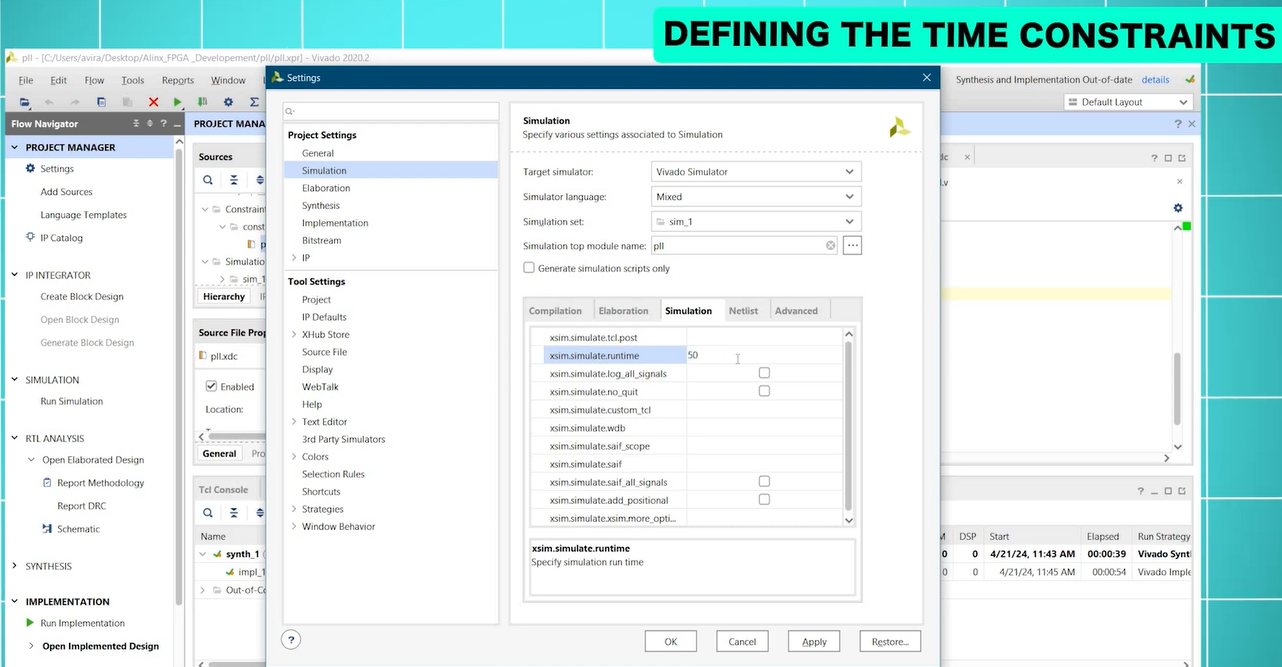
Task: Click the green Run toolbar icon
Action: [177, 102]
